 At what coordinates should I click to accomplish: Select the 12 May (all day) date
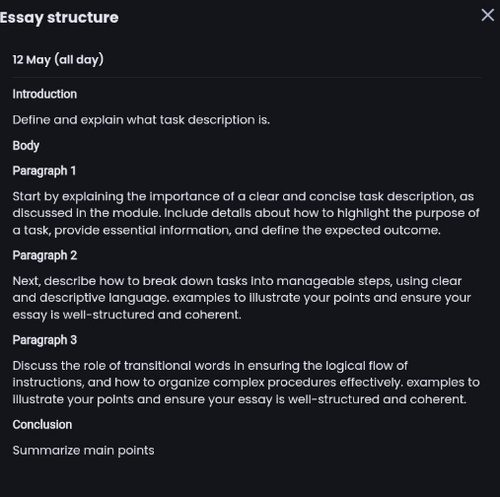58,60
